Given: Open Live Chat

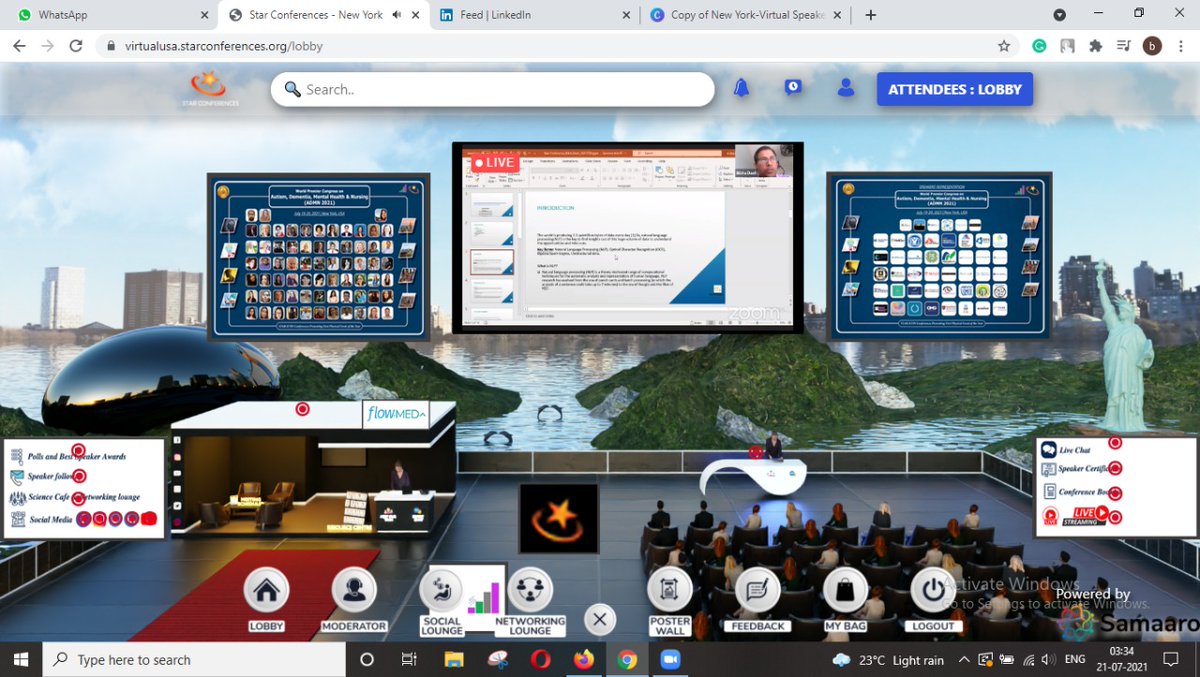Looking at the screenshot, I should click(1075, 450).
